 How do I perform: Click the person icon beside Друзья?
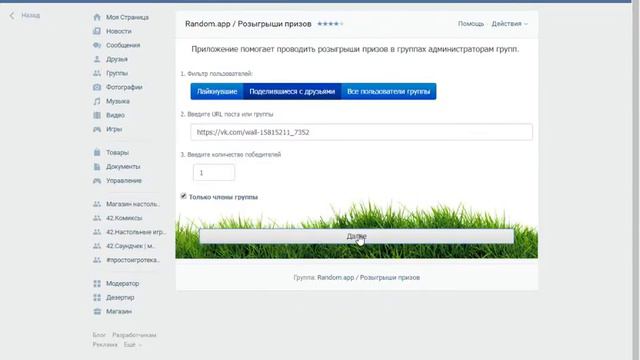coord(97,59)
